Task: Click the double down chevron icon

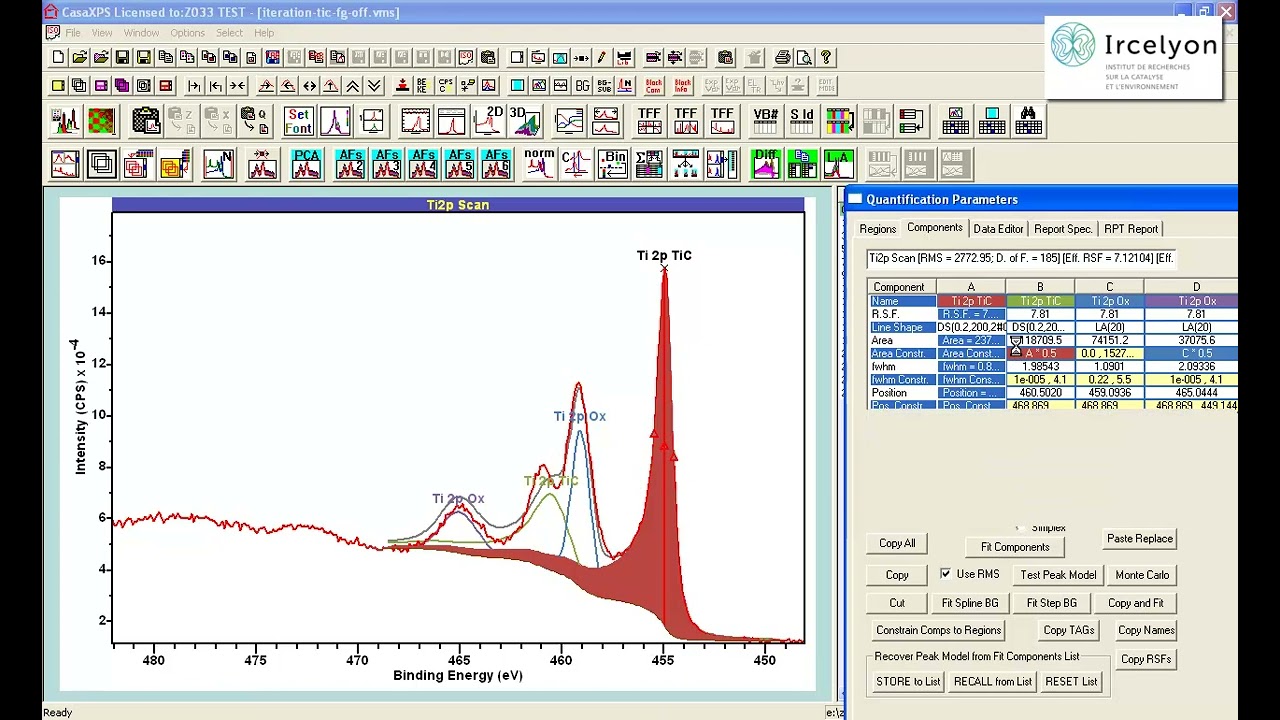Action: [374, 86]
